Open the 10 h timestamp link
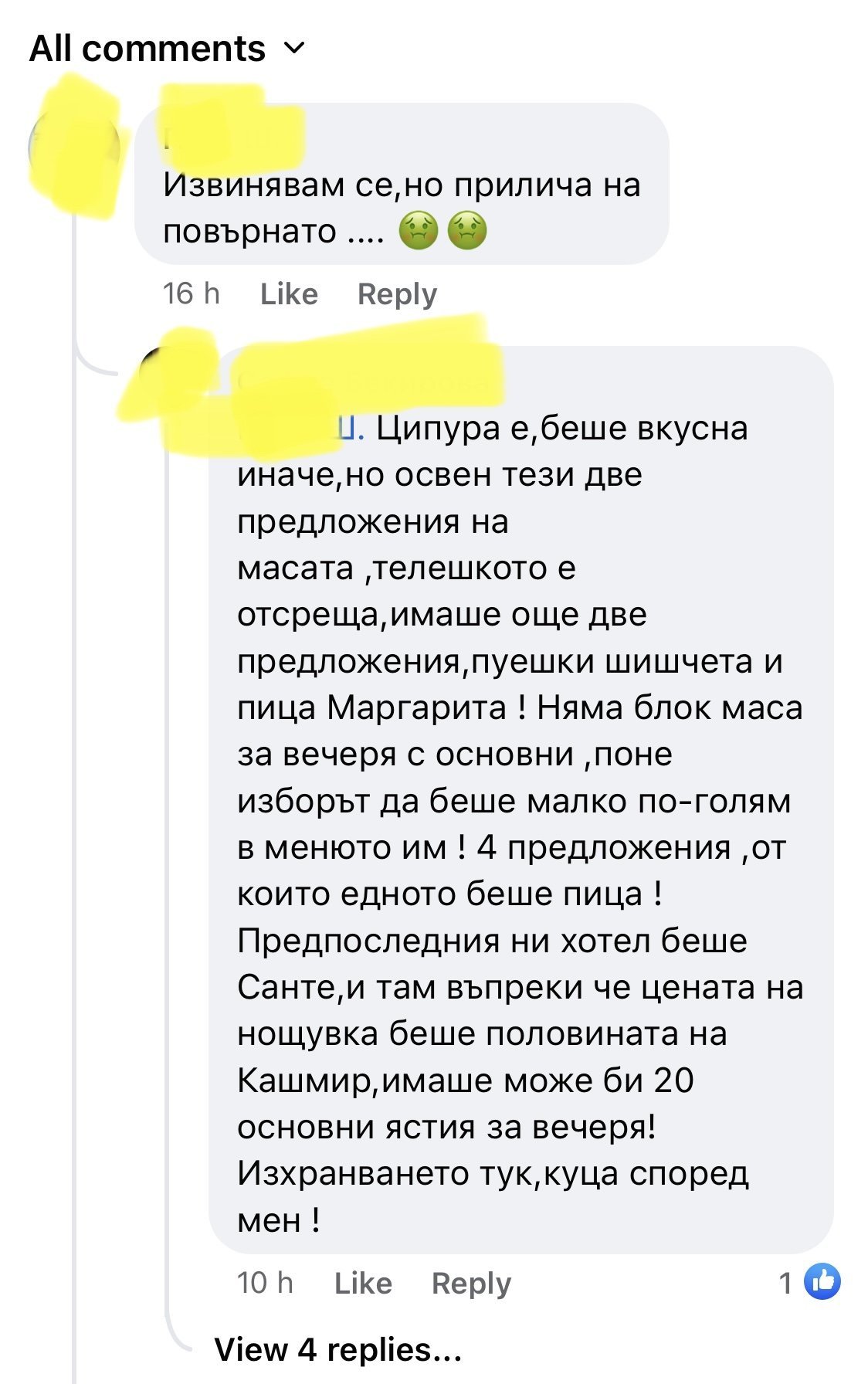Screen dimensions: 868x1384 point(265,1283)
